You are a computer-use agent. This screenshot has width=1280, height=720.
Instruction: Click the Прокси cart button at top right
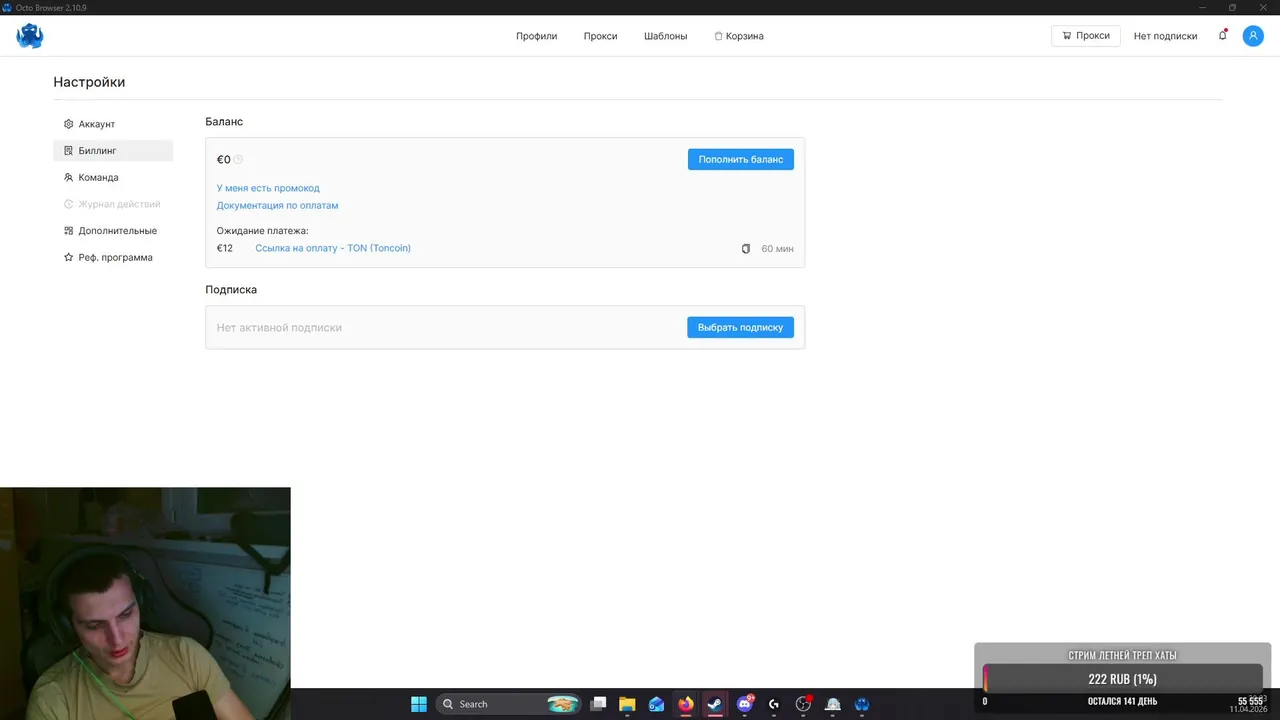[1086, 36]
